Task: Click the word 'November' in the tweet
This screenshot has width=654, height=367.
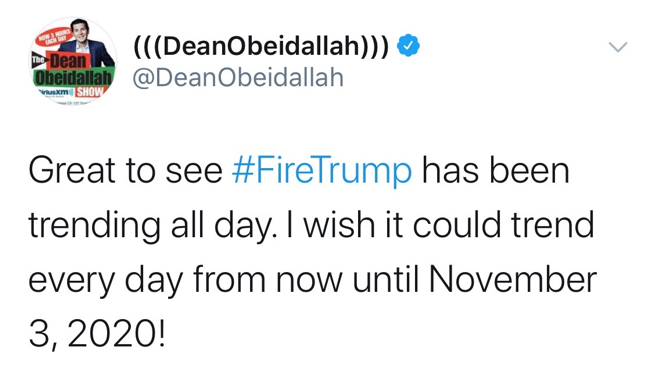Action: [x=513, y=279]
